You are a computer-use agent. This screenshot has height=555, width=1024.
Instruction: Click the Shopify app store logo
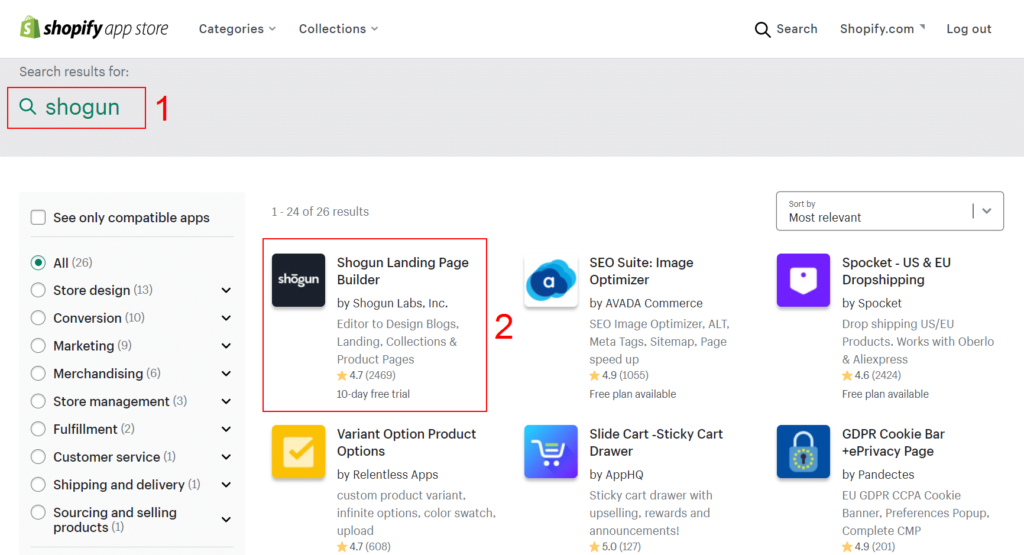pyautogui.click(x=94, y=28)
